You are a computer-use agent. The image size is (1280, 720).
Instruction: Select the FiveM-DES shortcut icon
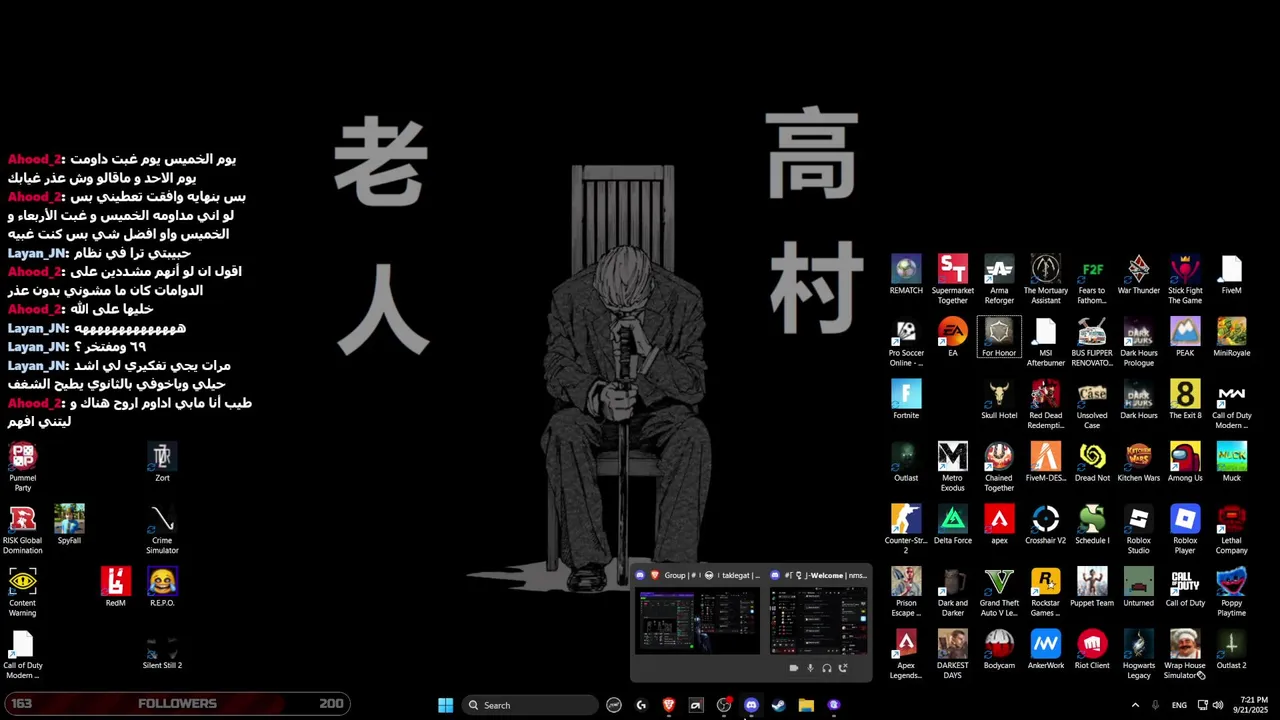pos(1045,462)
